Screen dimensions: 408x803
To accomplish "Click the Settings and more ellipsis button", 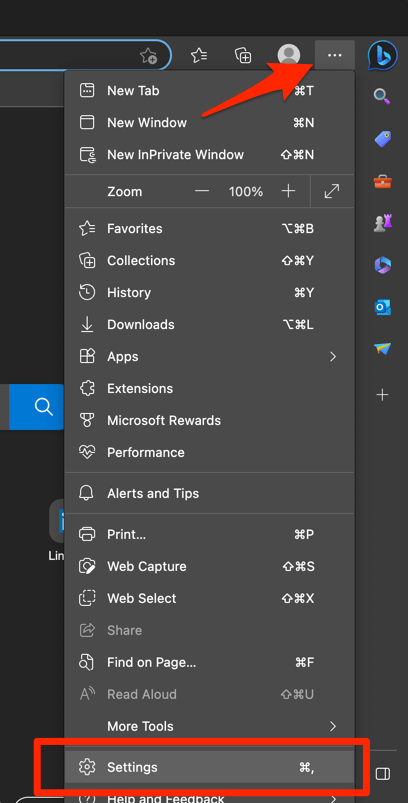I will [335, 55].
